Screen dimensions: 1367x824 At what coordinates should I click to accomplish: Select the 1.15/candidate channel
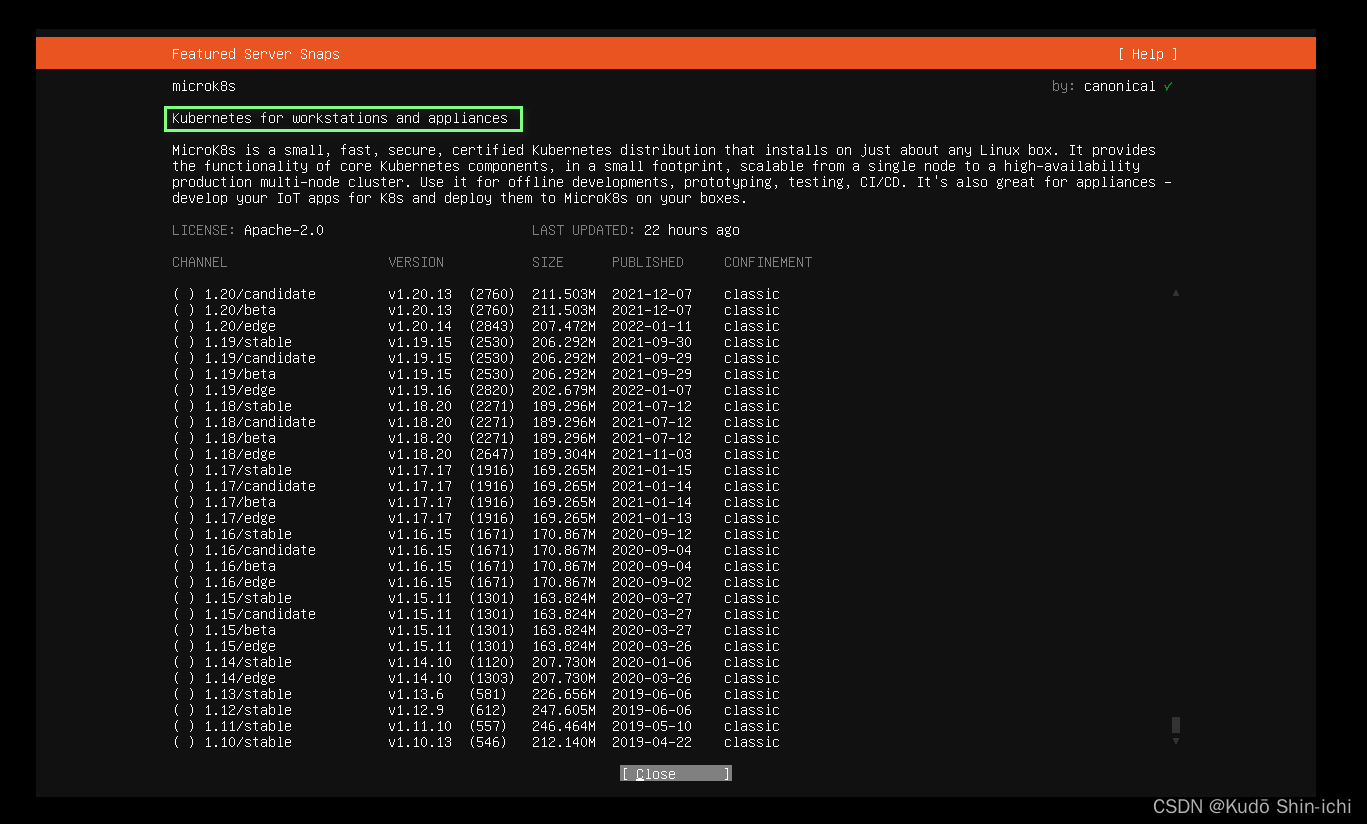(x=476, y=614)
